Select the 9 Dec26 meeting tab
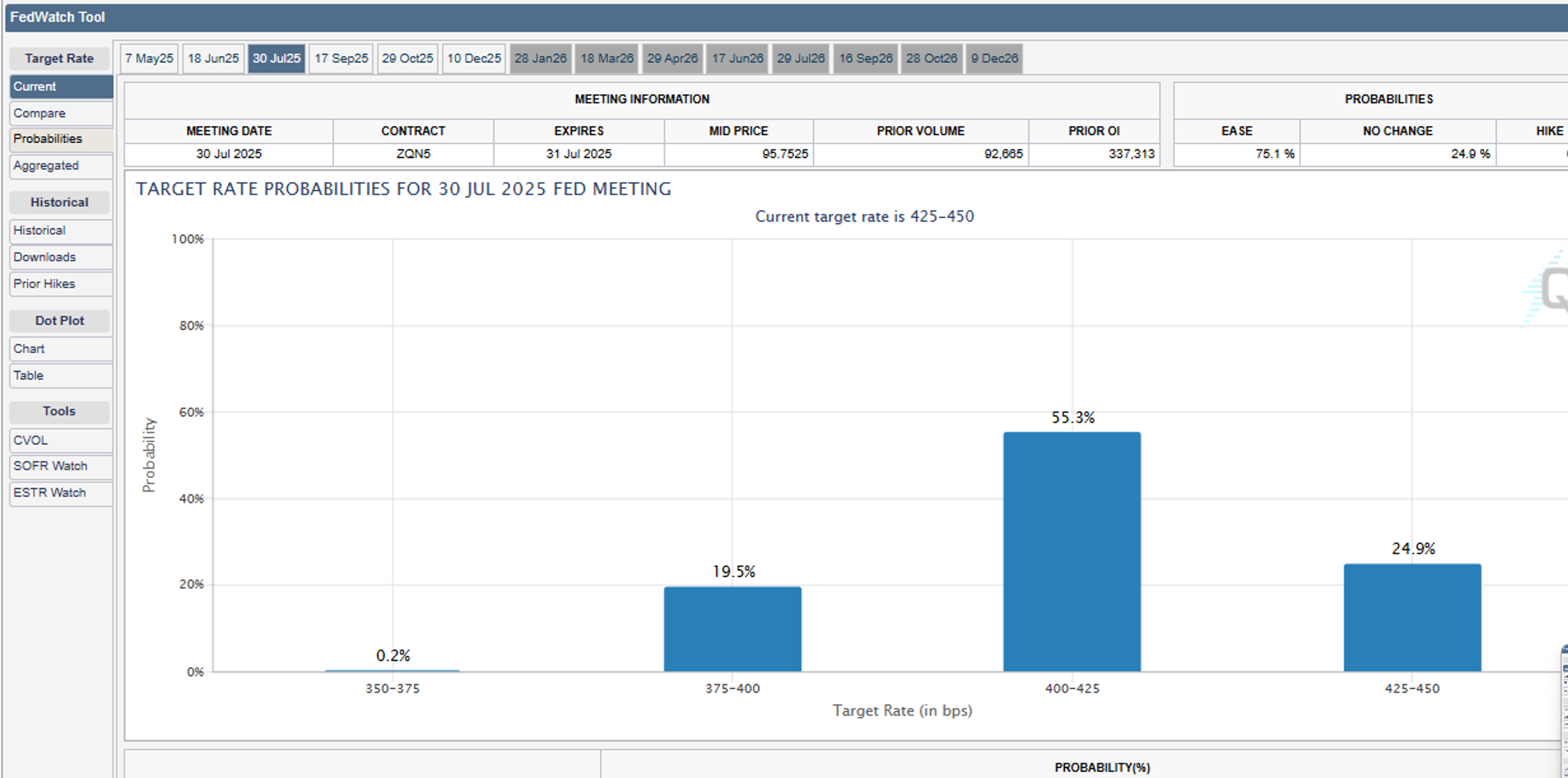 click(x=994, y=58)
